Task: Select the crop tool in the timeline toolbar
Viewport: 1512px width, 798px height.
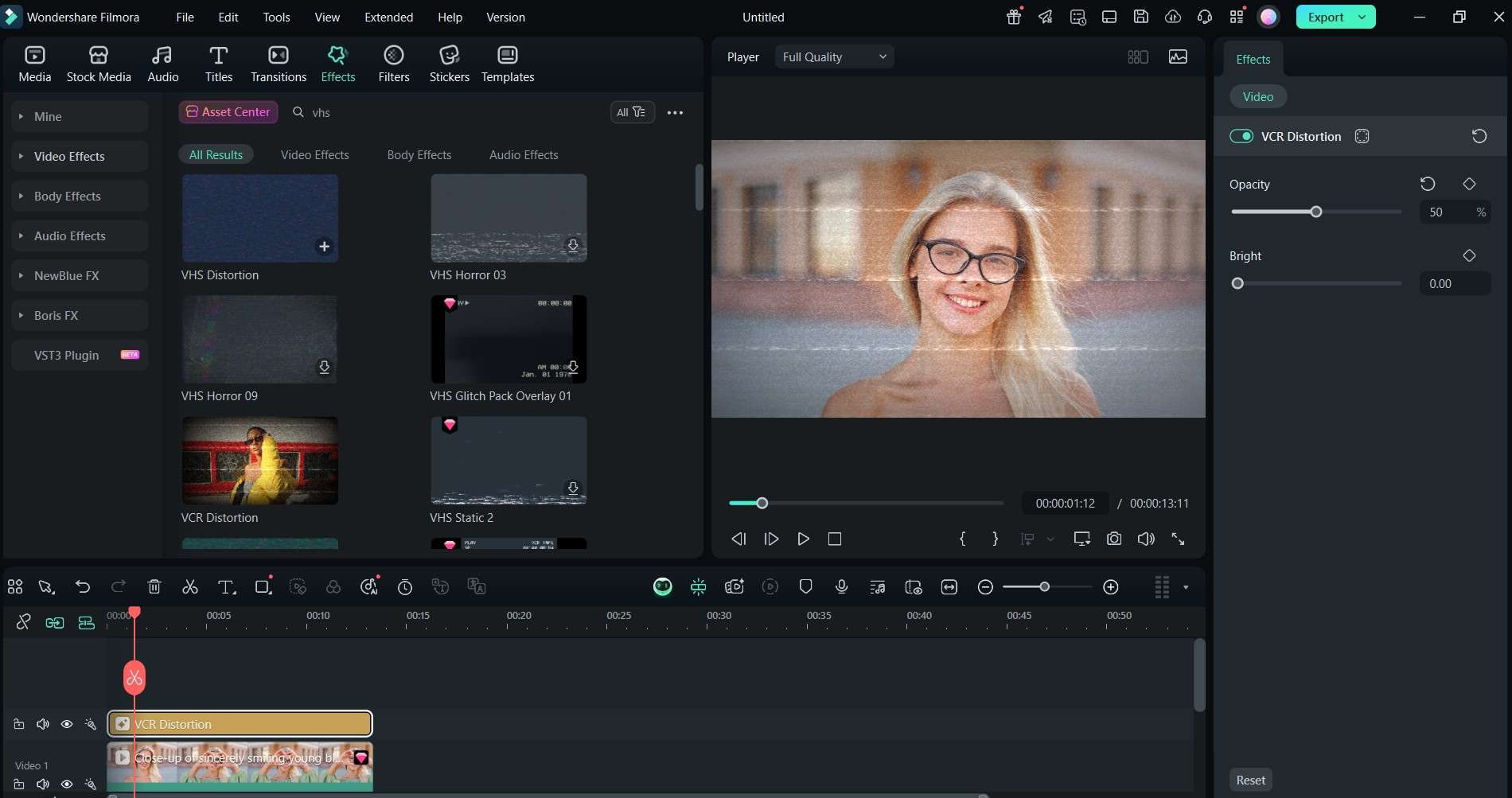Action: point(263,587)
